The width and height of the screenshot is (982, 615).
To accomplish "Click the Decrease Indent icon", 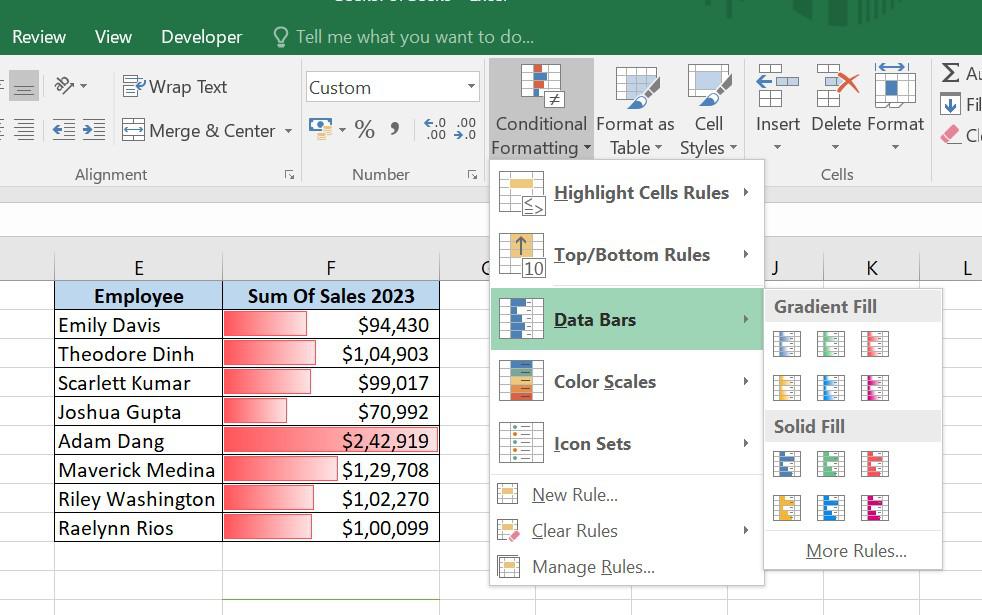I will 63,129.
